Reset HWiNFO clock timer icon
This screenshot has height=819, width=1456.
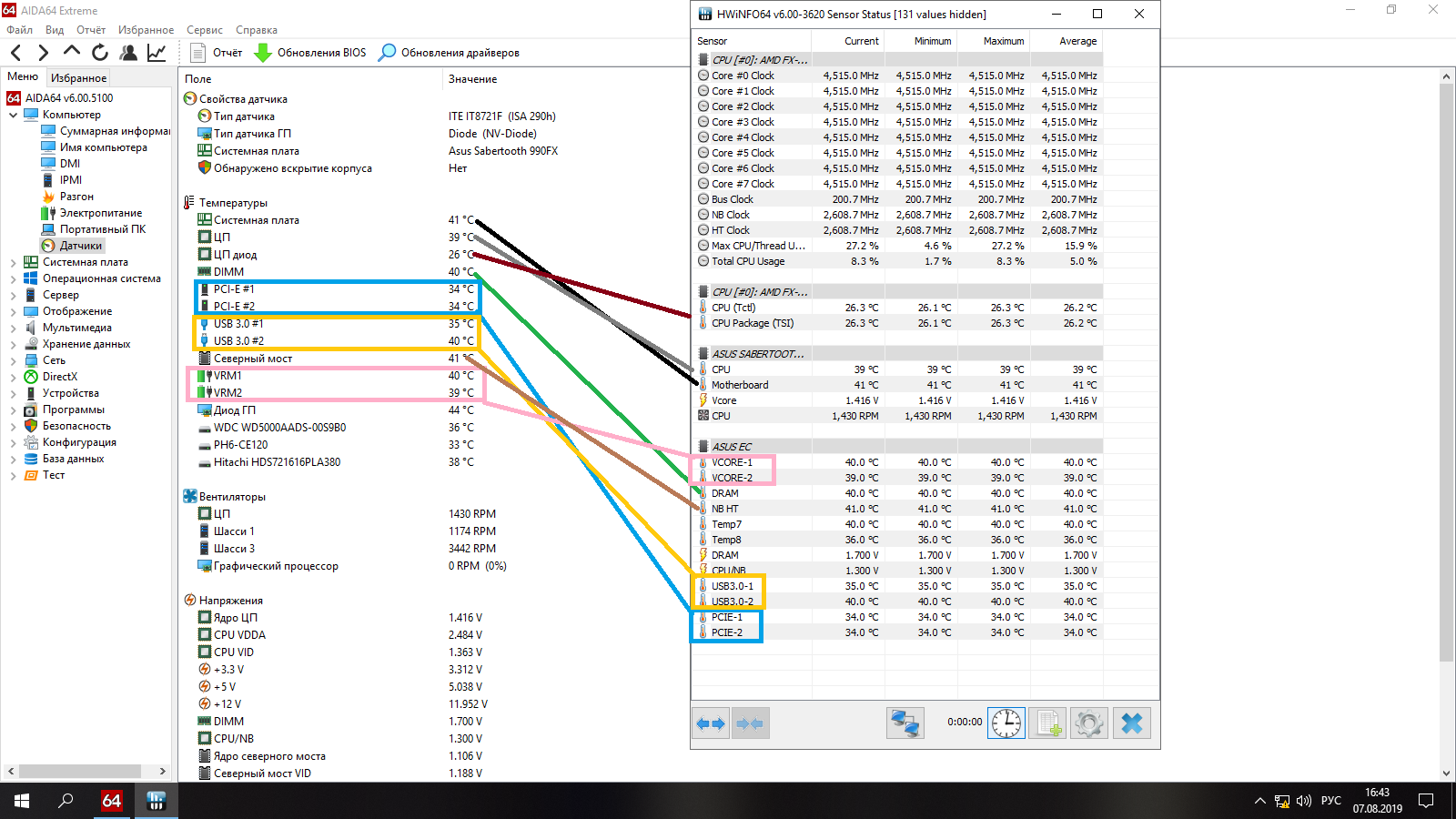tap(1006, 723)
